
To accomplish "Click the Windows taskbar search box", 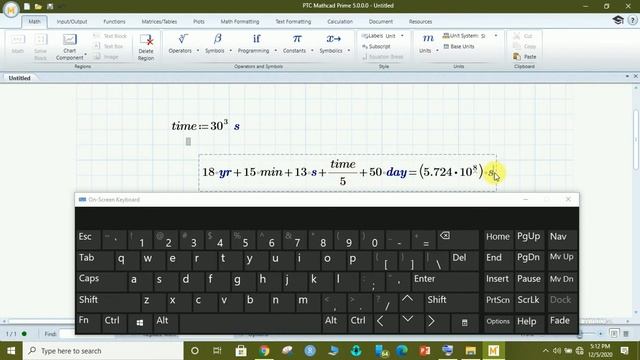I will 103,351.
